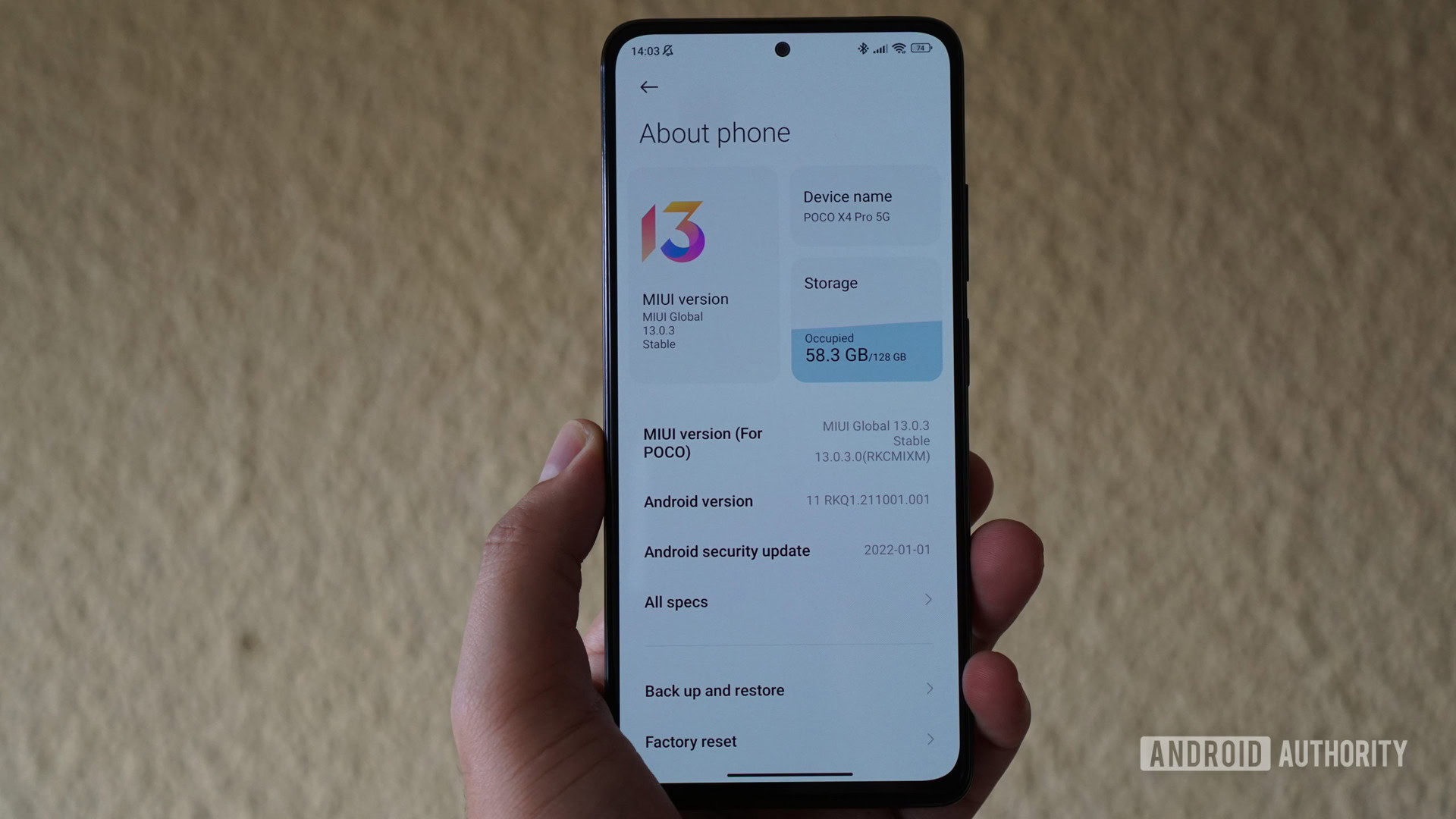Screen dimensions: 1456x819
Task: Expand All specs section
Action: click(784, 600)
